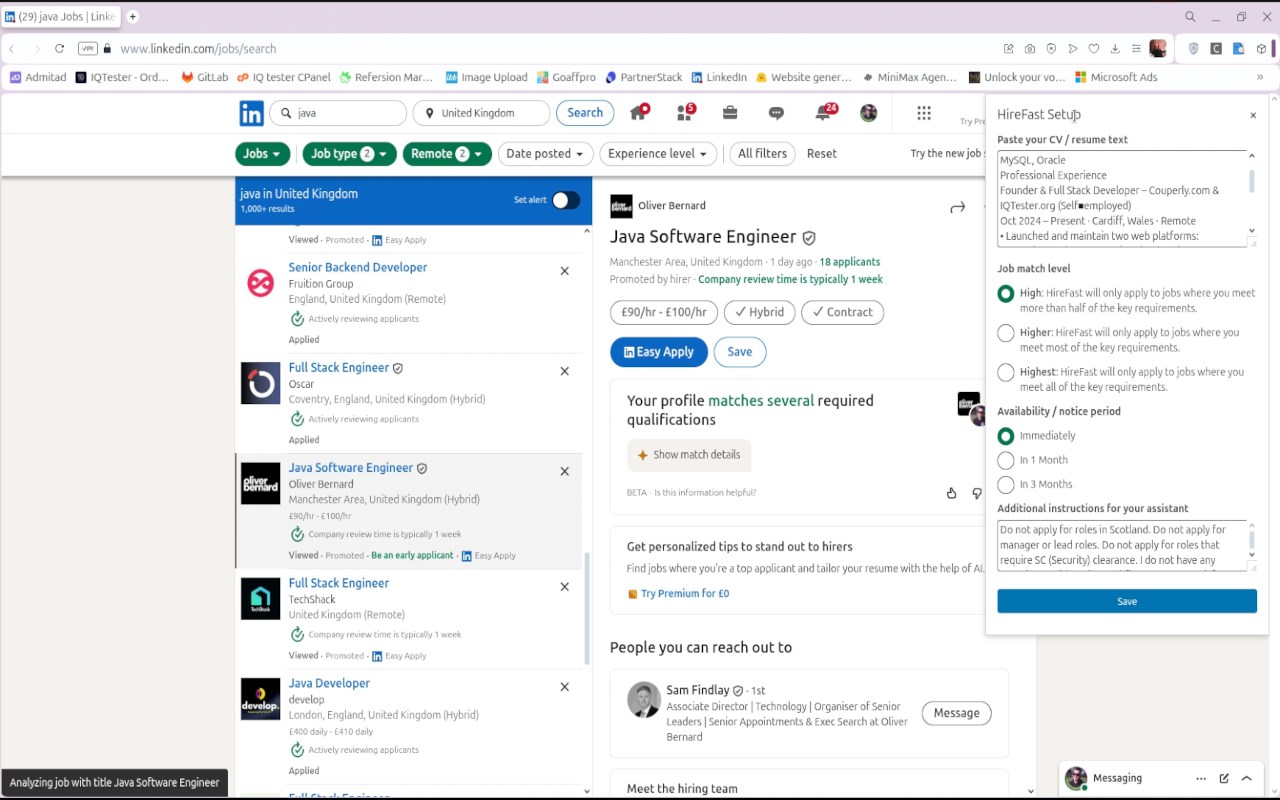
Task: Open the Jobs filter dropdown
Action: click(263, 154)
